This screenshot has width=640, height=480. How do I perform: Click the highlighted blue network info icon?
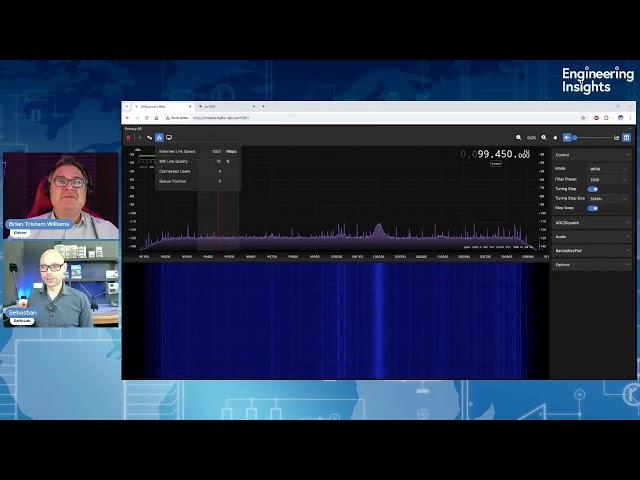[x=158, y=137]
